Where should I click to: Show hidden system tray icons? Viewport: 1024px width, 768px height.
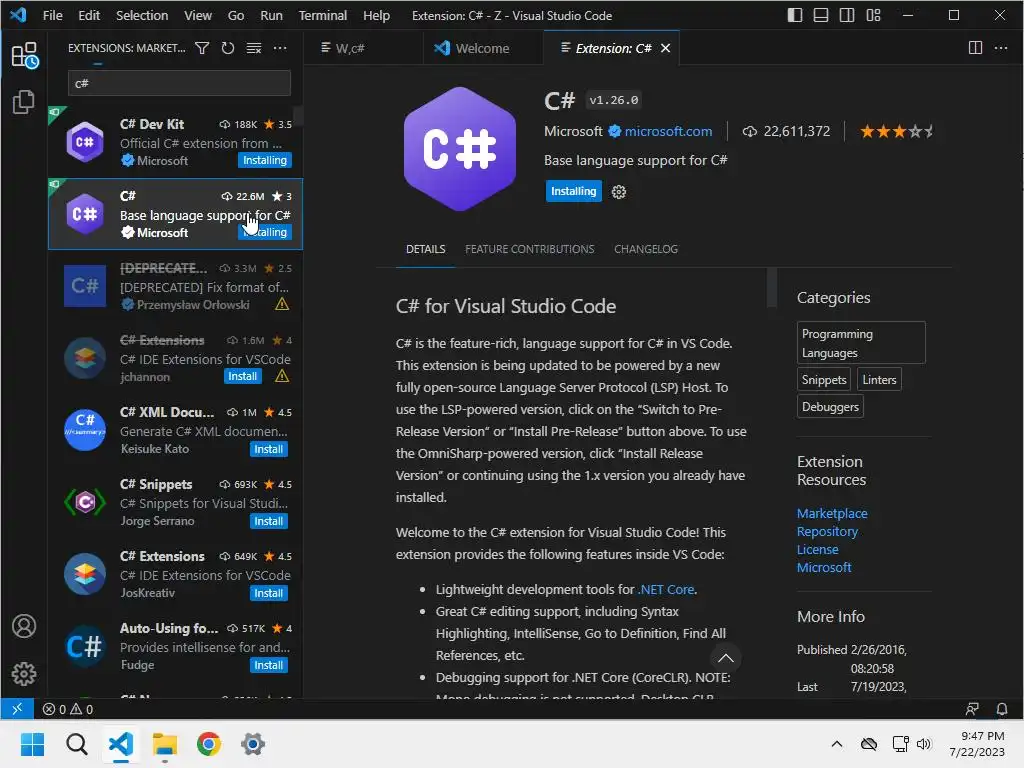pos(837,744)
